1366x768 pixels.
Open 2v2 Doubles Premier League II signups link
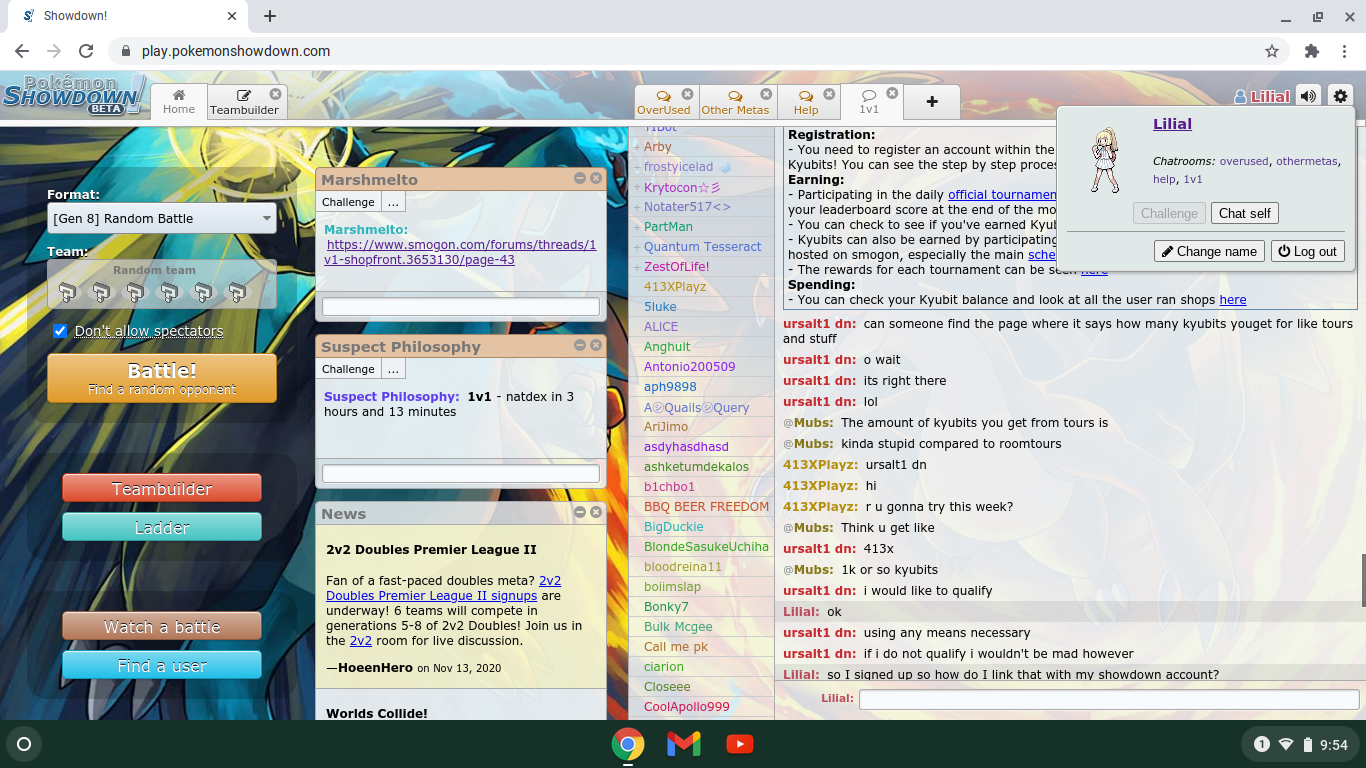[x=443, y=588]
